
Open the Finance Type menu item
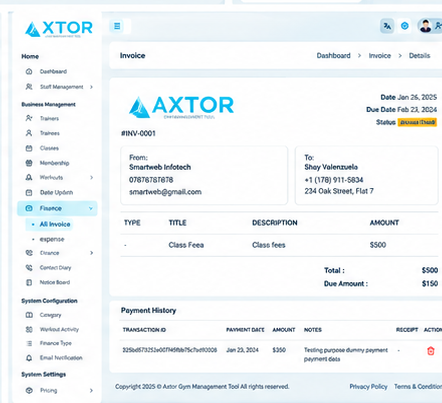pyautogui.click(x=56, y=343)
